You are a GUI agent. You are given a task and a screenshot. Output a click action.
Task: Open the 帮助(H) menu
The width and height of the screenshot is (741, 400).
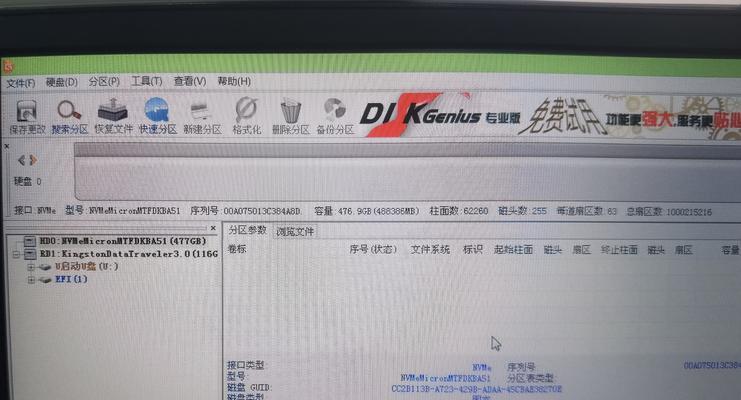(234, 81)
